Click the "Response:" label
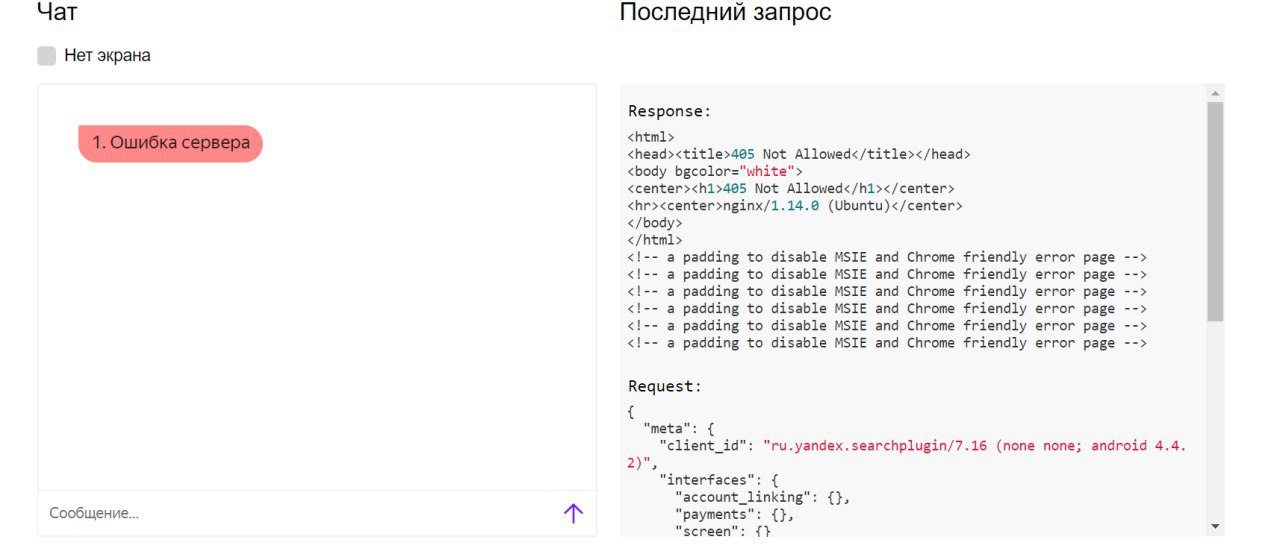The width and height of the screenshot is (1280, 554). (669, 111)
